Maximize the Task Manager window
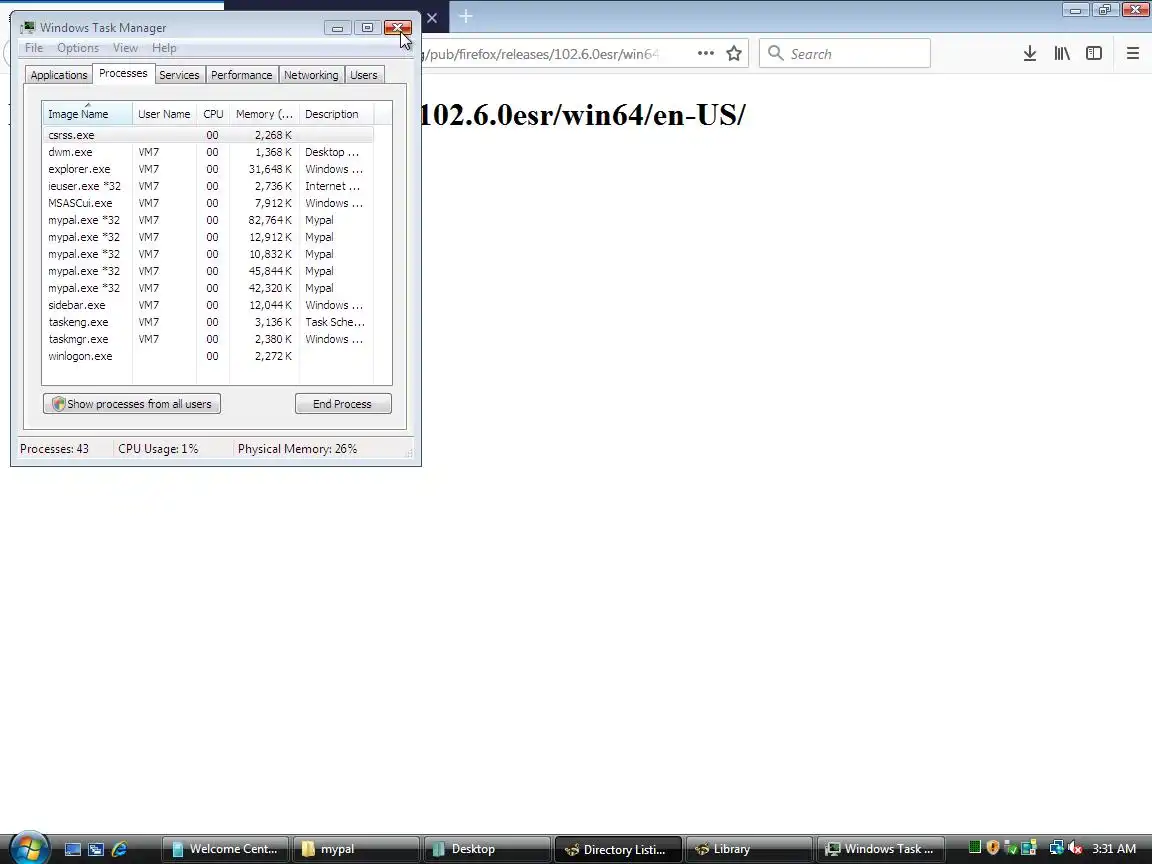 pos(367,28)
